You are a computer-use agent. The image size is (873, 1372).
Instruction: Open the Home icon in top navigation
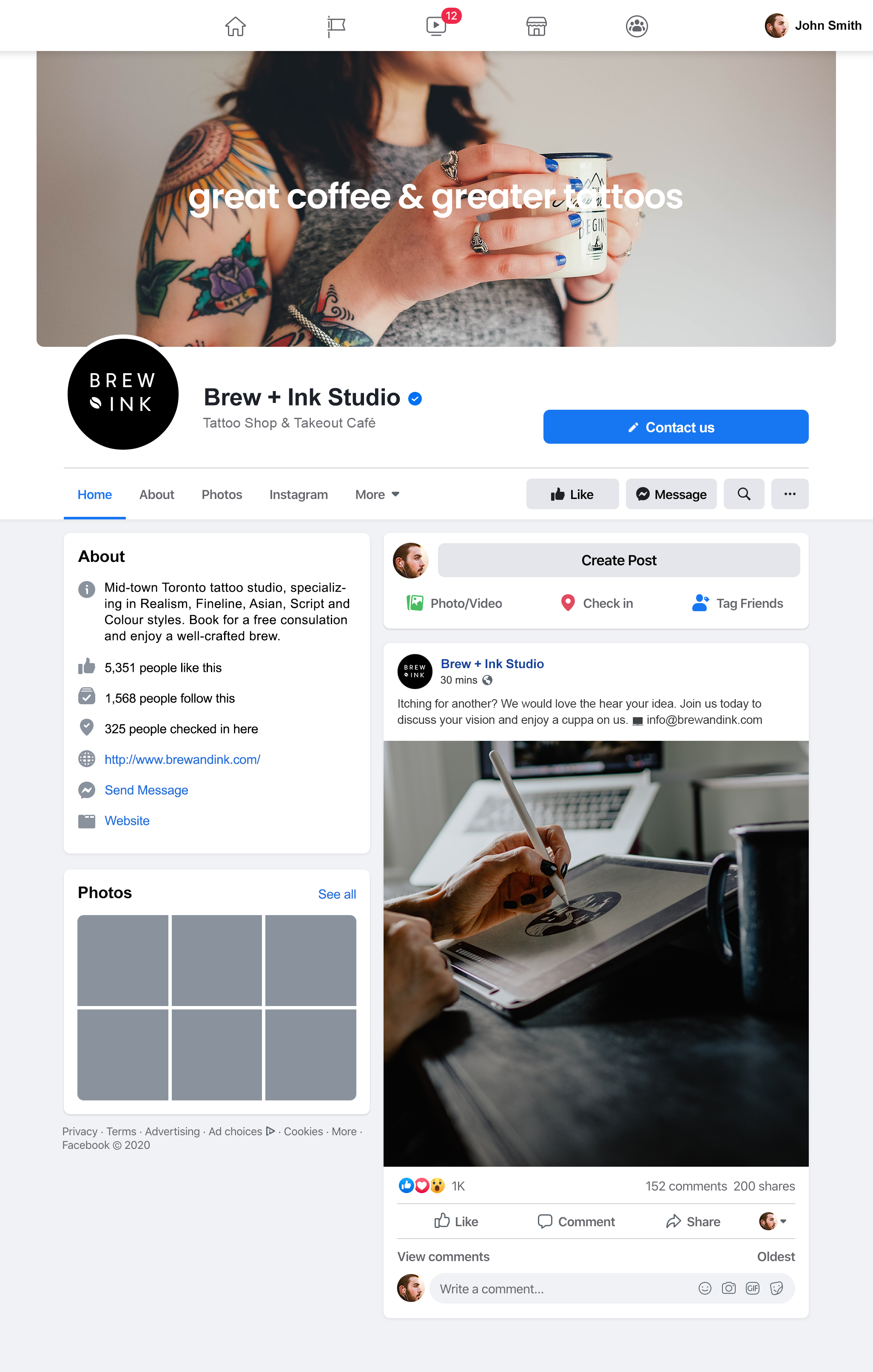click(235, 26)
